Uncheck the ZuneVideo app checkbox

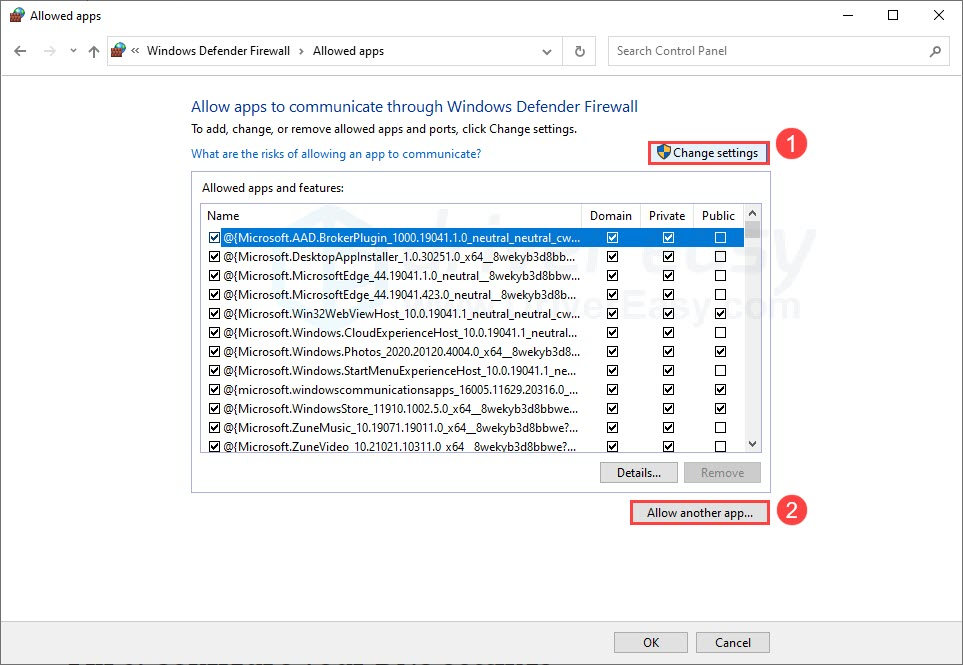point(214,447)
